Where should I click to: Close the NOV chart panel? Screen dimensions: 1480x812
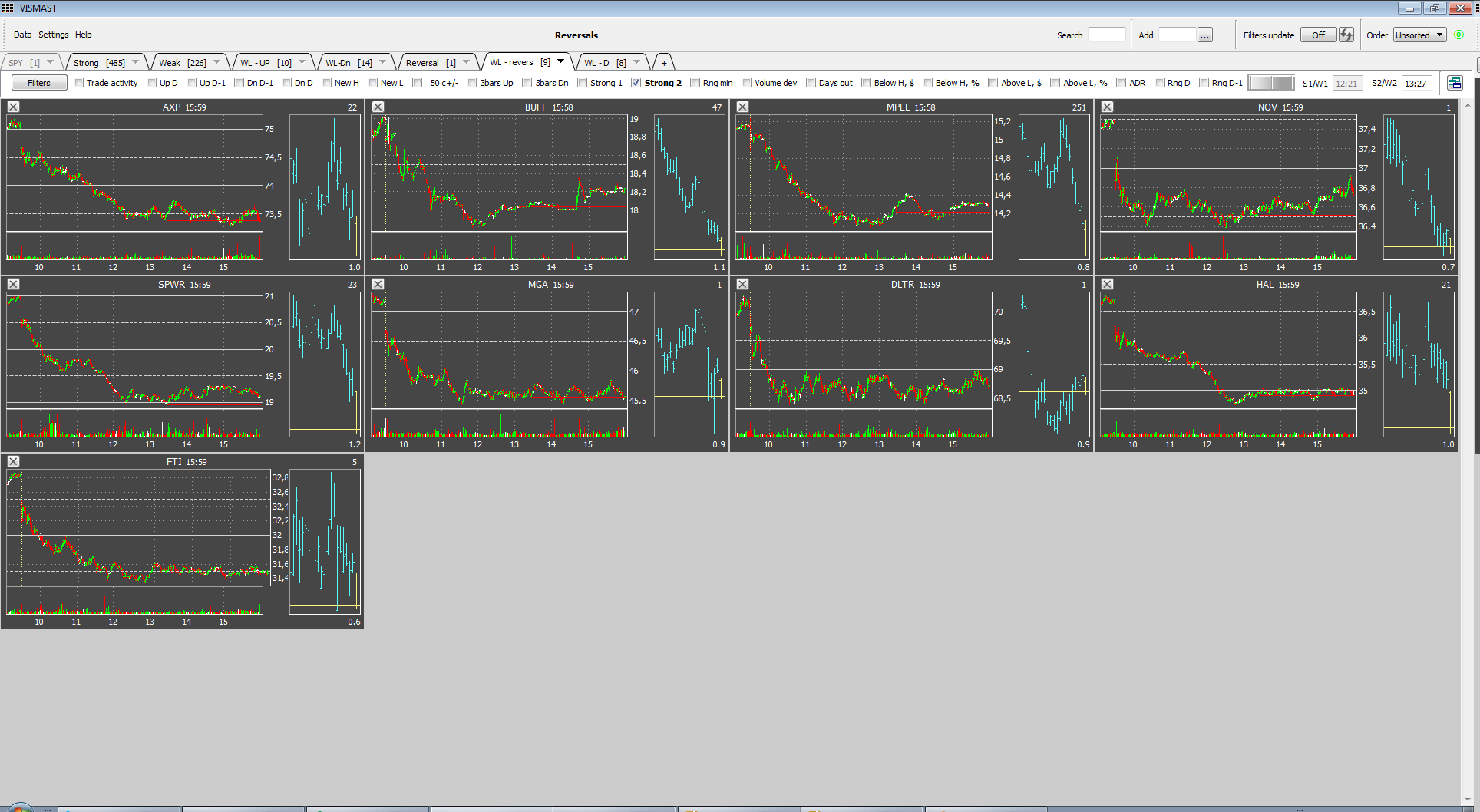(x=1107, y=107)
